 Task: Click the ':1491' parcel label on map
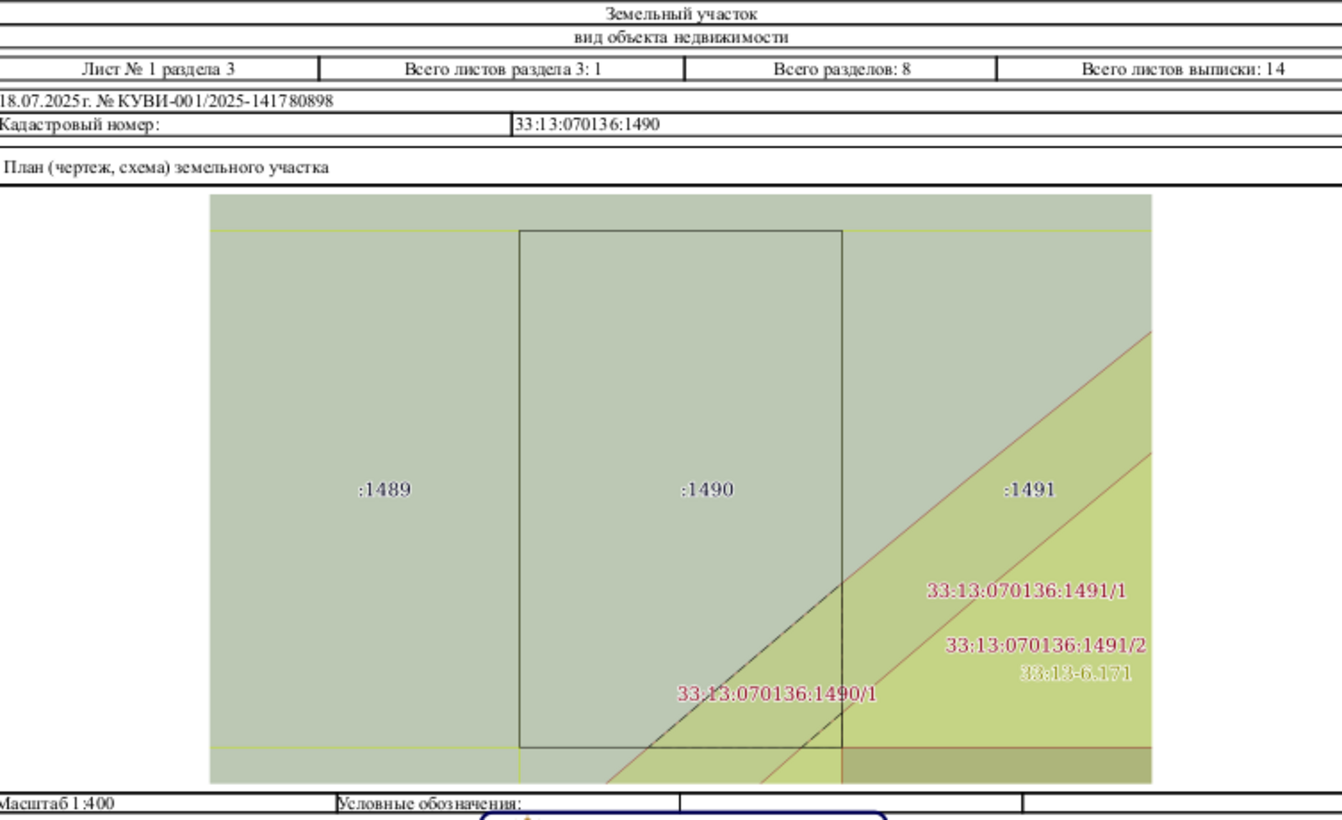[1029, 490]
